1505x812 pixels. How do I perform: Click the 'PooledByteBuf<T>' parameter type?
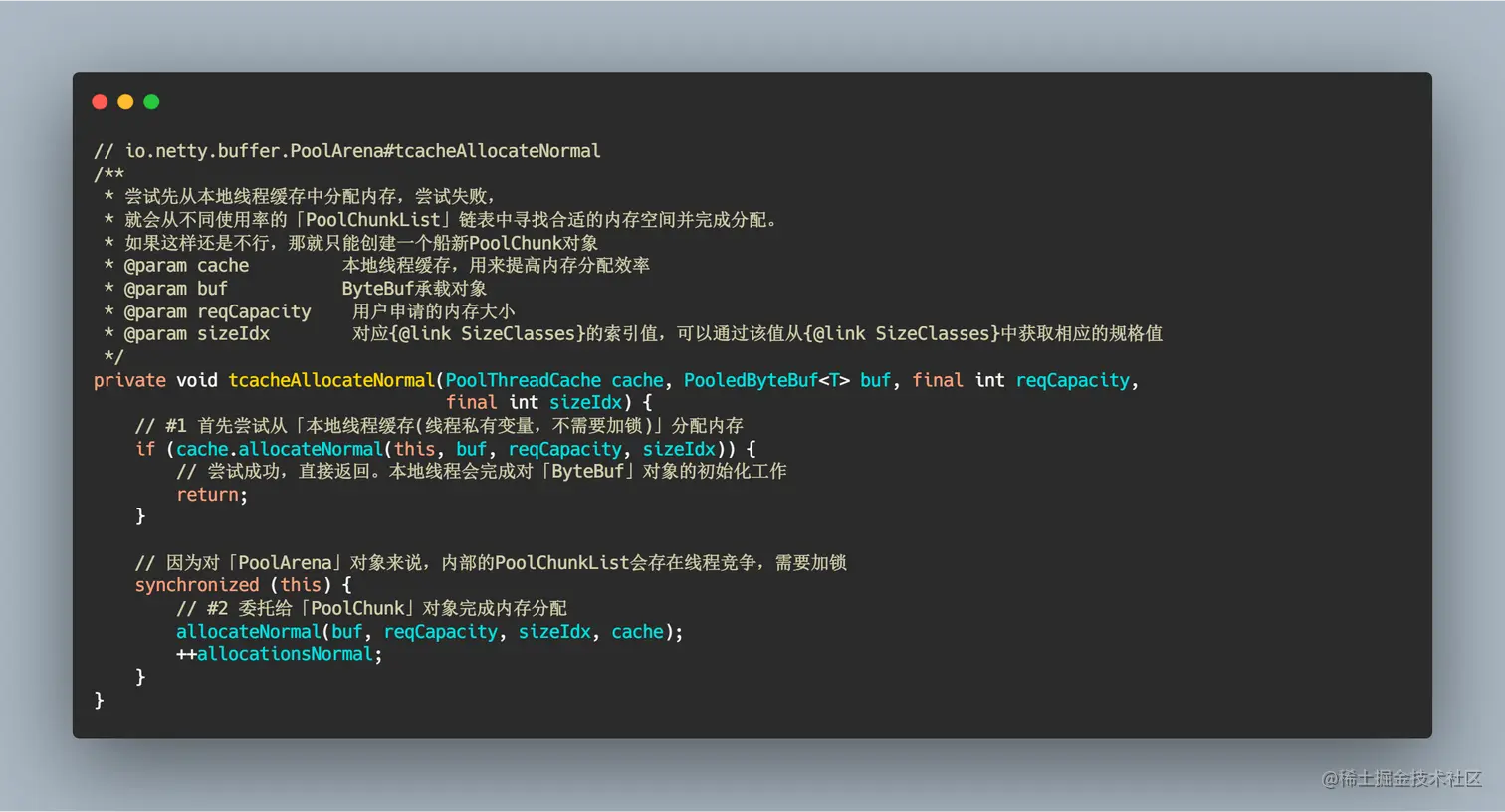pos(766,380)
